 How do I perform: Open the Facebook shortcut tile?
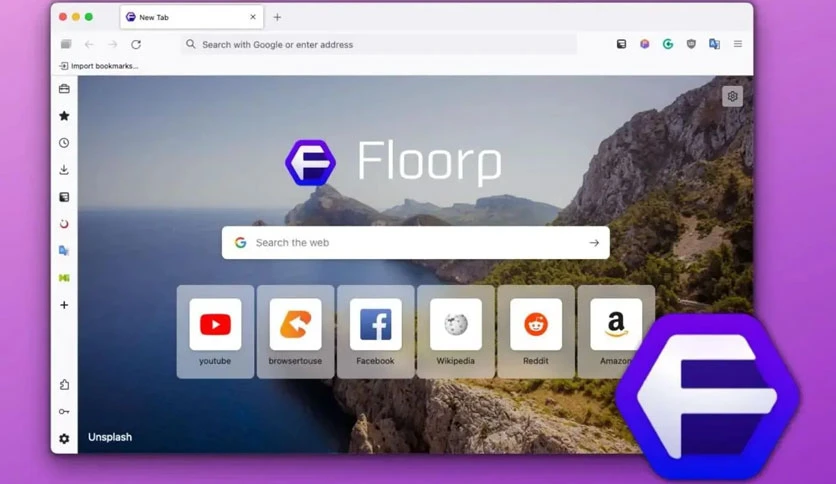375,332
